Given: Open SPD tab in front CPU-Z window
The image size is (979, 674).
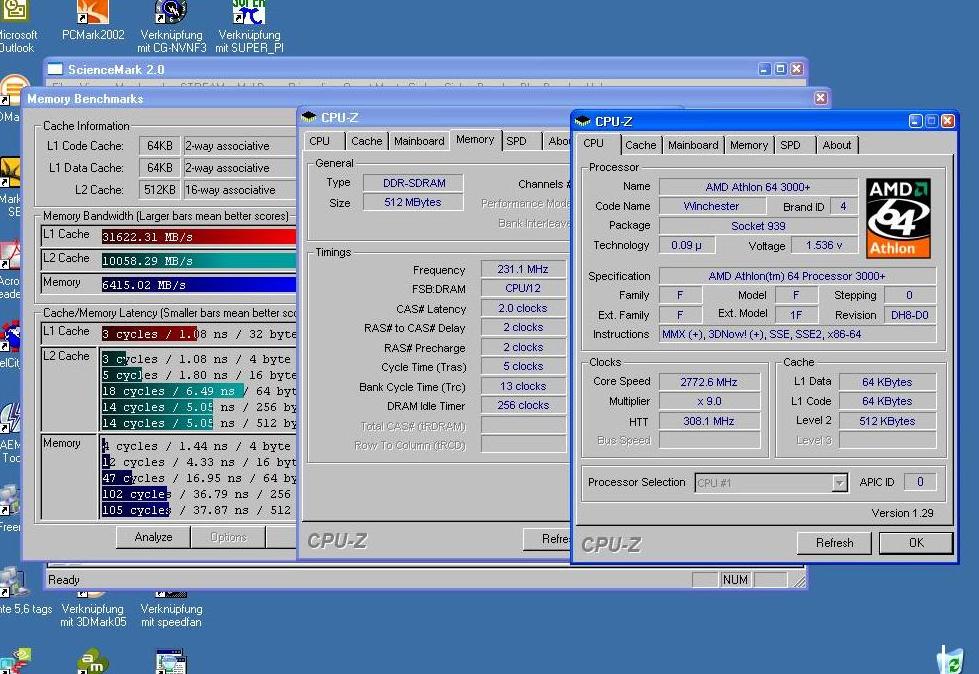Looking at the screenshot, I should coord(790,145).
